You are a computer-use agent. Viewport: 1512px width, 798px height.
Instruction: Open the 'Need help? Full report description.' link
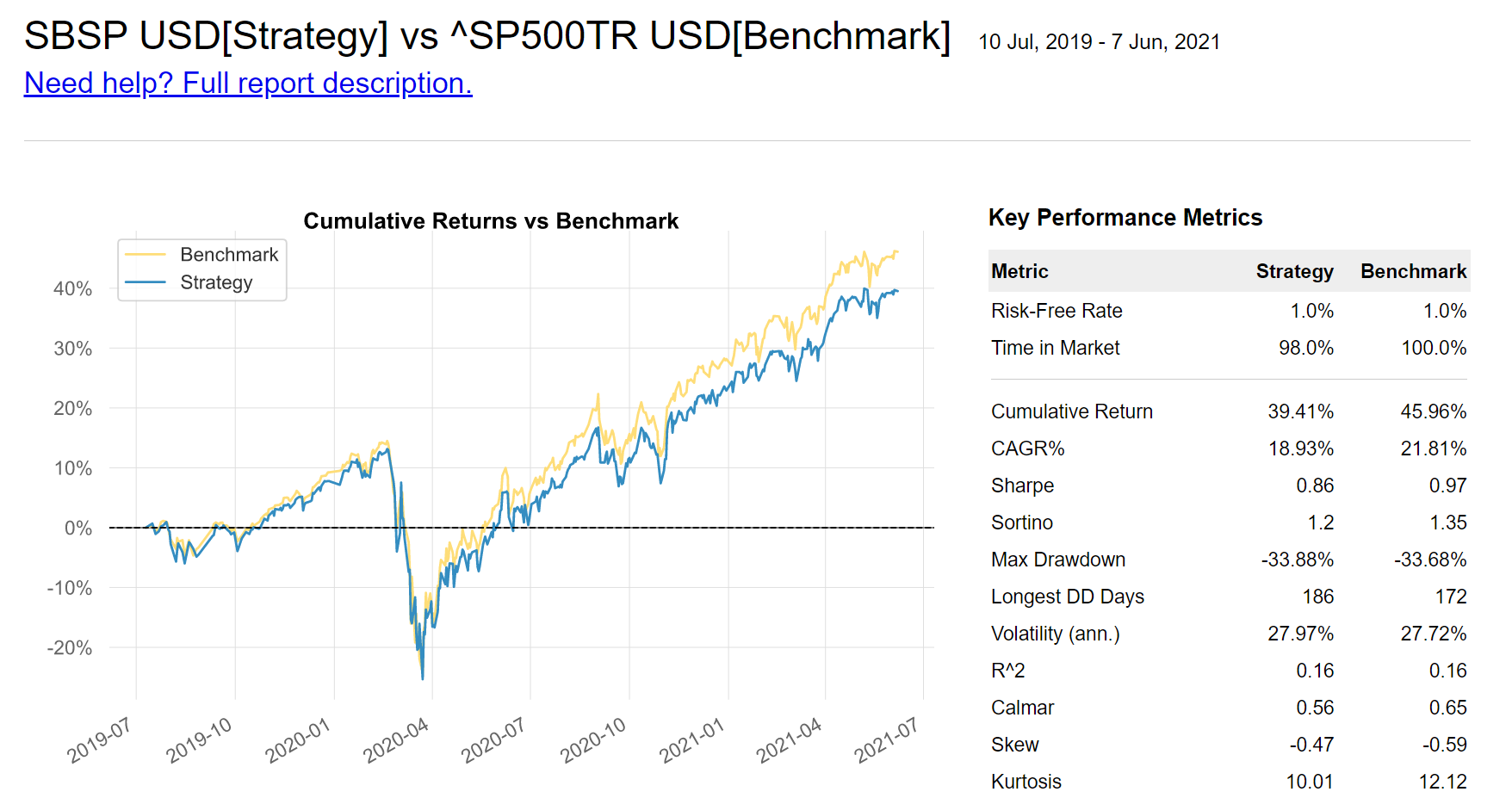248,83
